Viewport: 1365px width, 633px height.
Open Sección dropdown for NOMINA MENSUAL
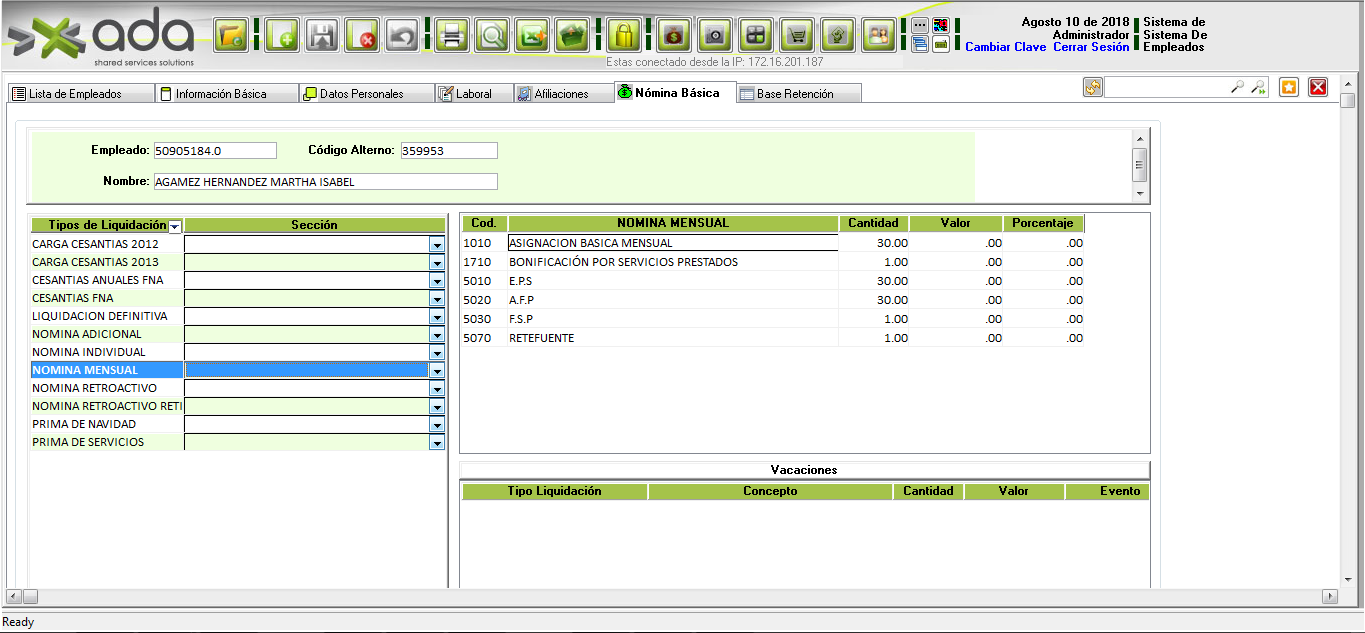point(437,370)
